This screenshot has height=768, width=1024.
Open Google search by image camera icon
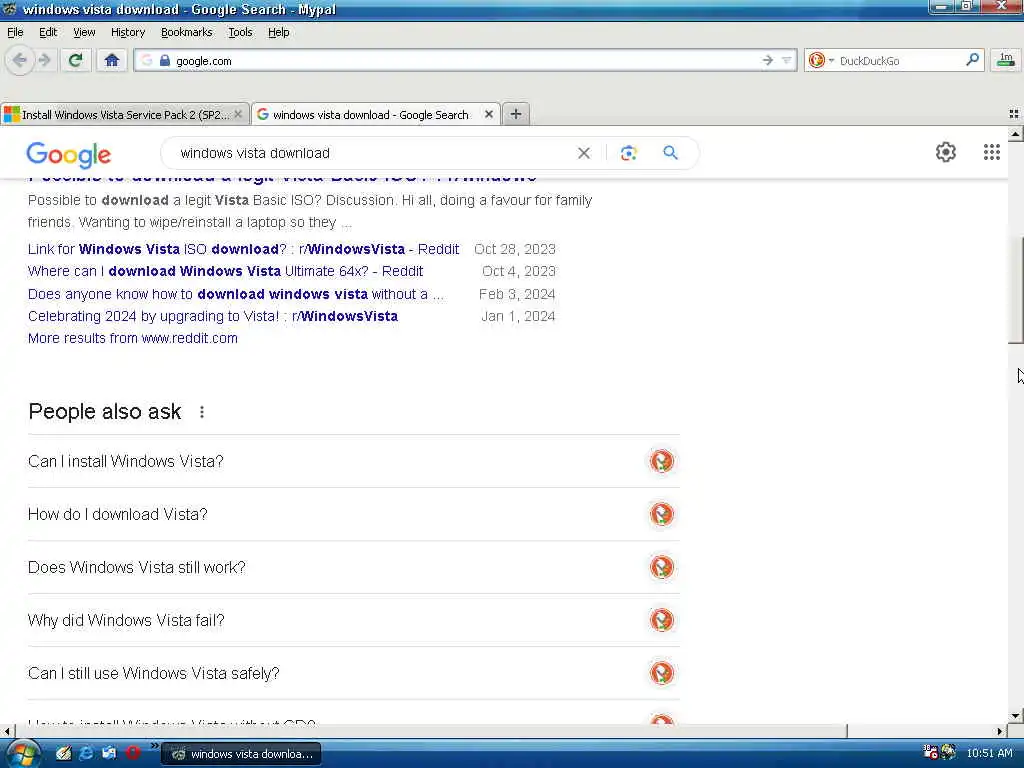628,153
